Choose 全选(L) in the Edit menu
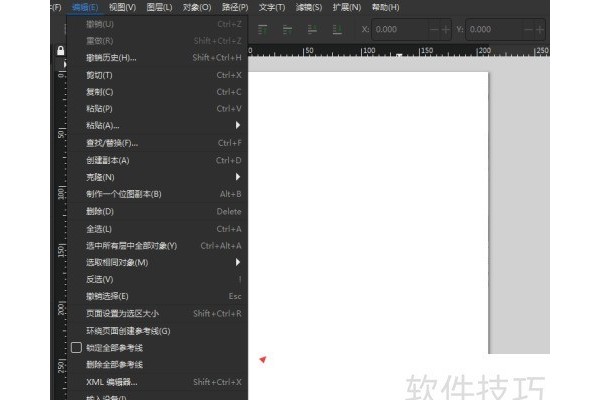 point(158,229)
